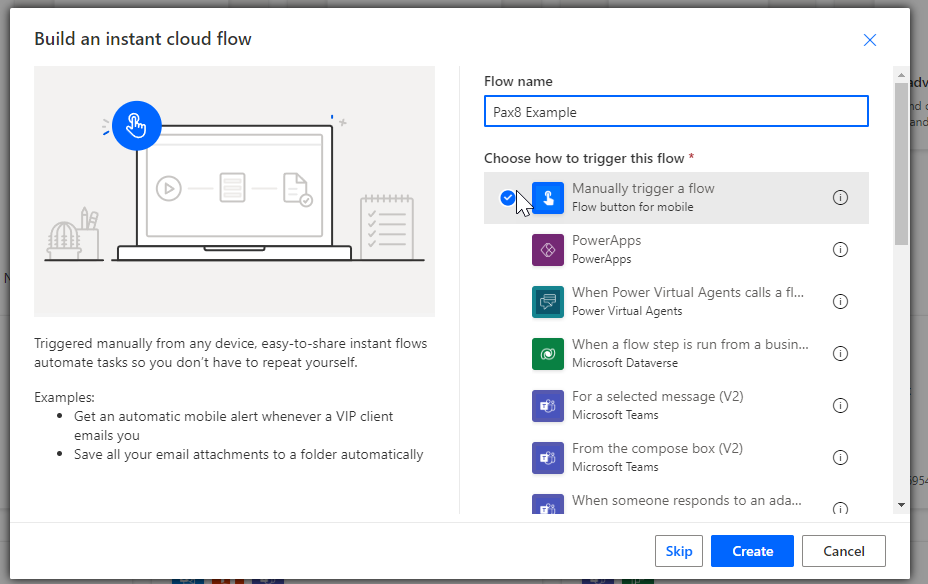Click the green Microsoft Dataverse trigger icon

click(548, 354)
